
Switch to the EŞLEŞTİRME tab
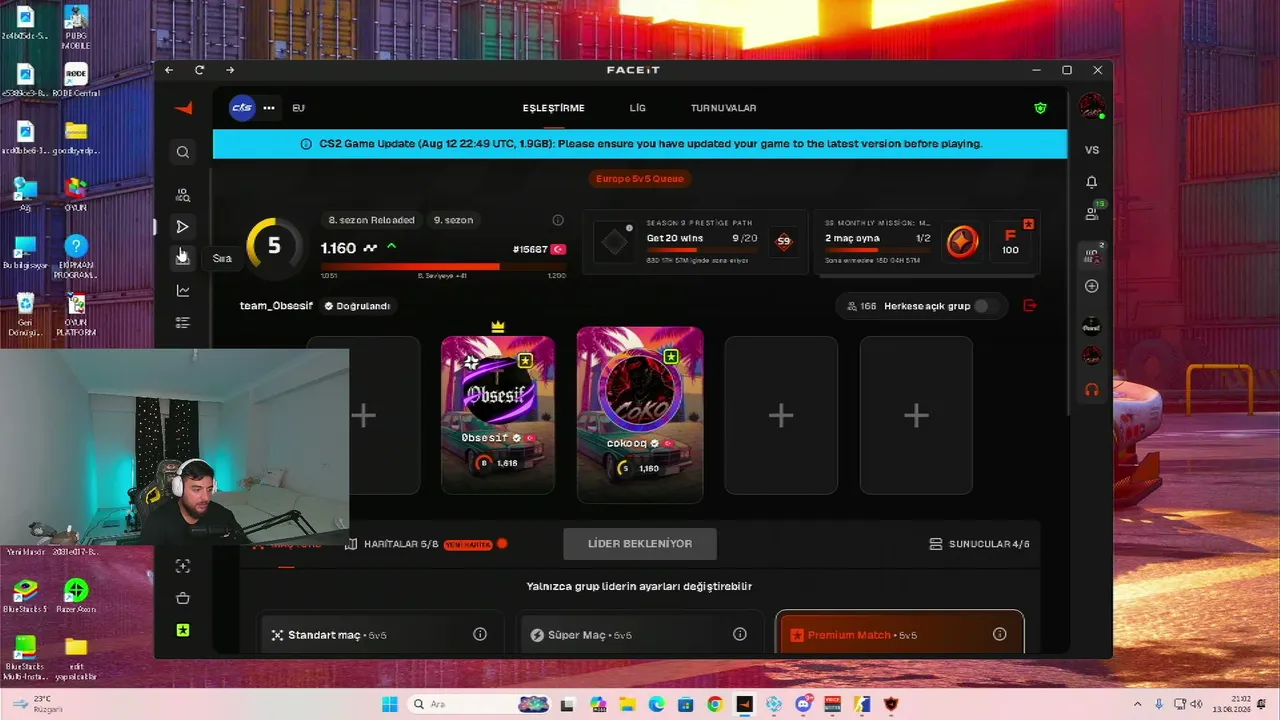pyautogui.click(x=553, y=108)
